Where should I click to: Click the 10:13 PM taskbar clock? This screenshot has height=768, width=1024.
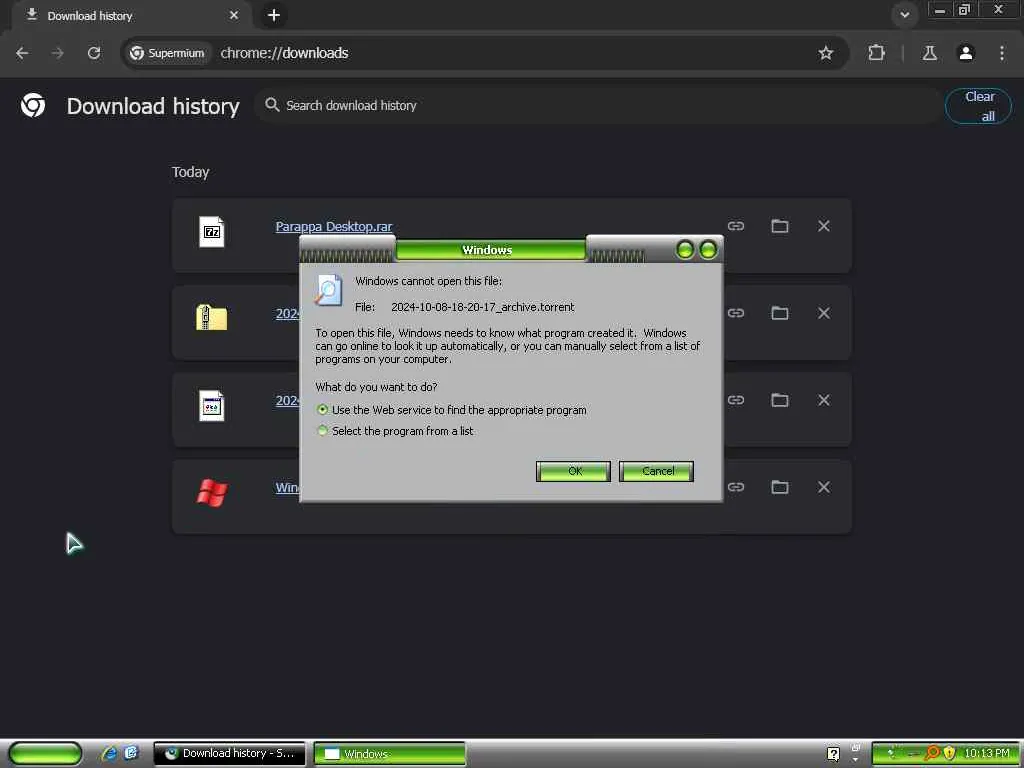coord(986,753)
